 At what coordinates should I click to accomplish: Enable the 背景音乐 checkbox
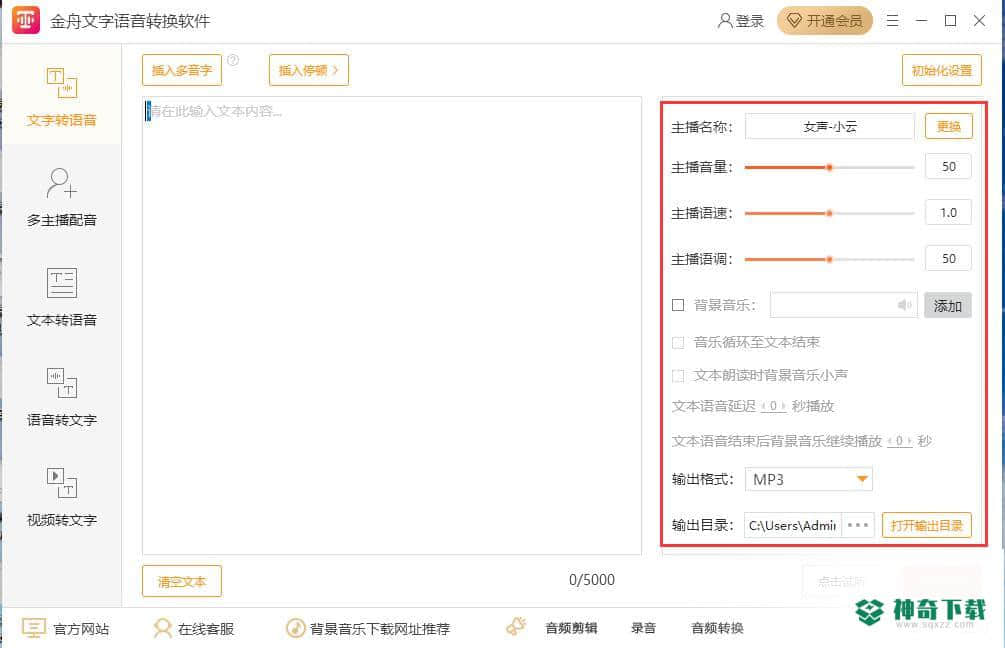point(678,305)
